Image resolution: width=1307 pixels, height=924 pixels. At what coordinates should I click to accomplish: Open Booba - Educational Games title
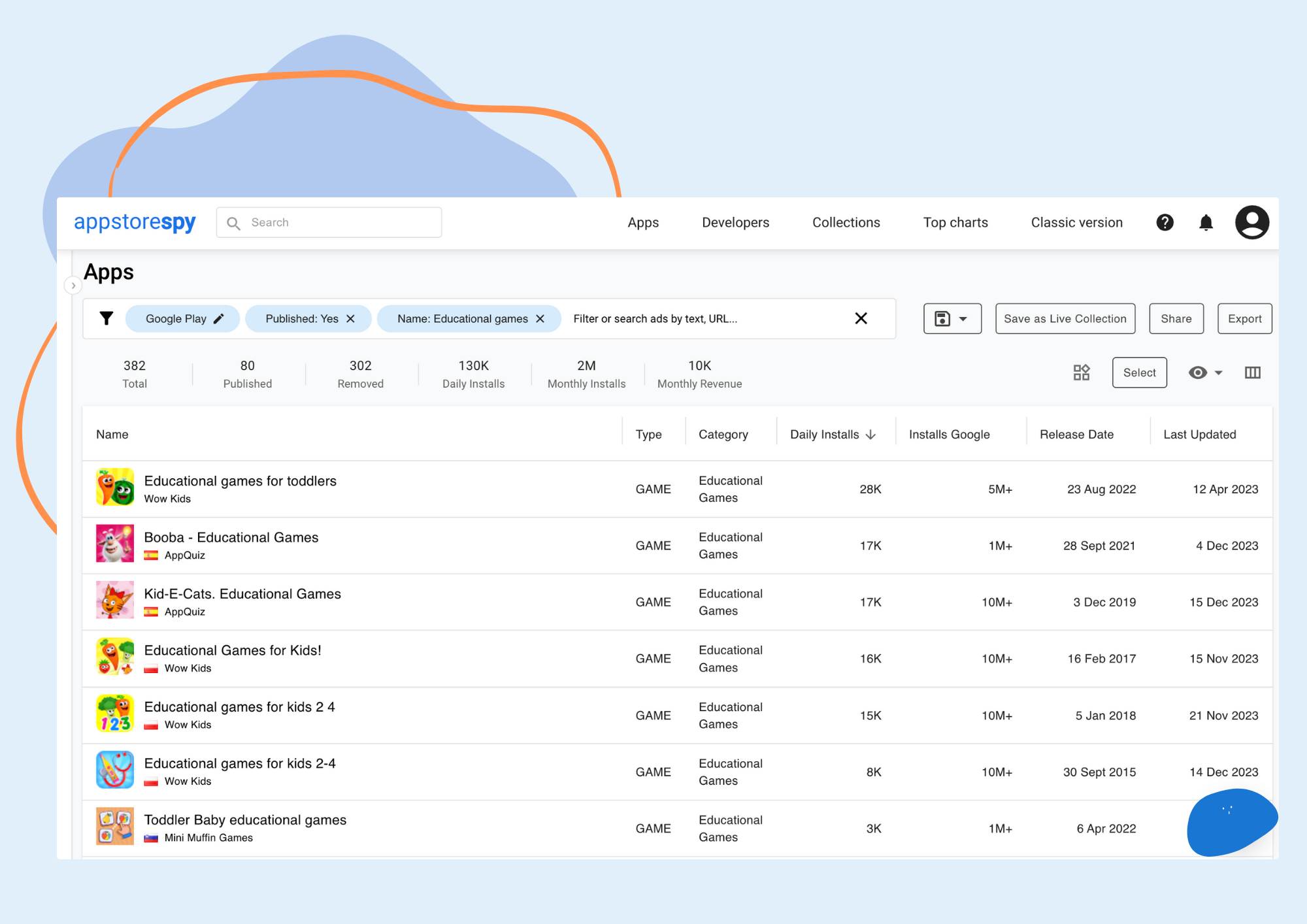coord(231,537)
